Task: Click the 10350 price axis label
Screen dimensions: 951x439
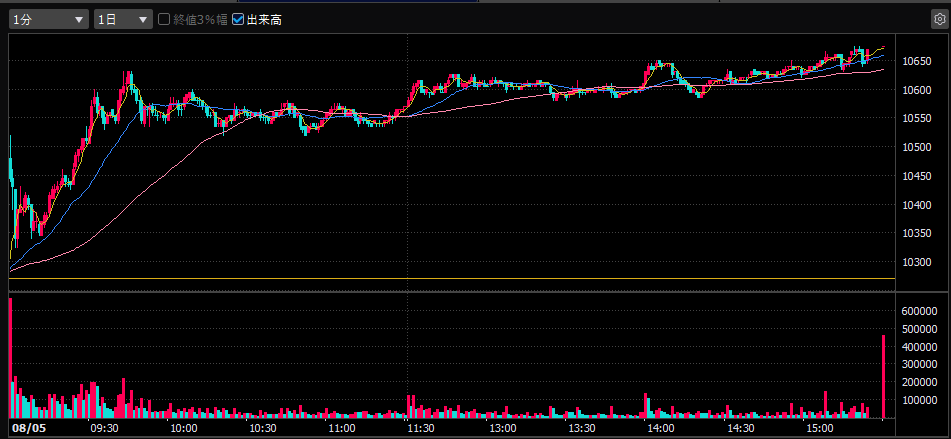Action: [916, 233]
